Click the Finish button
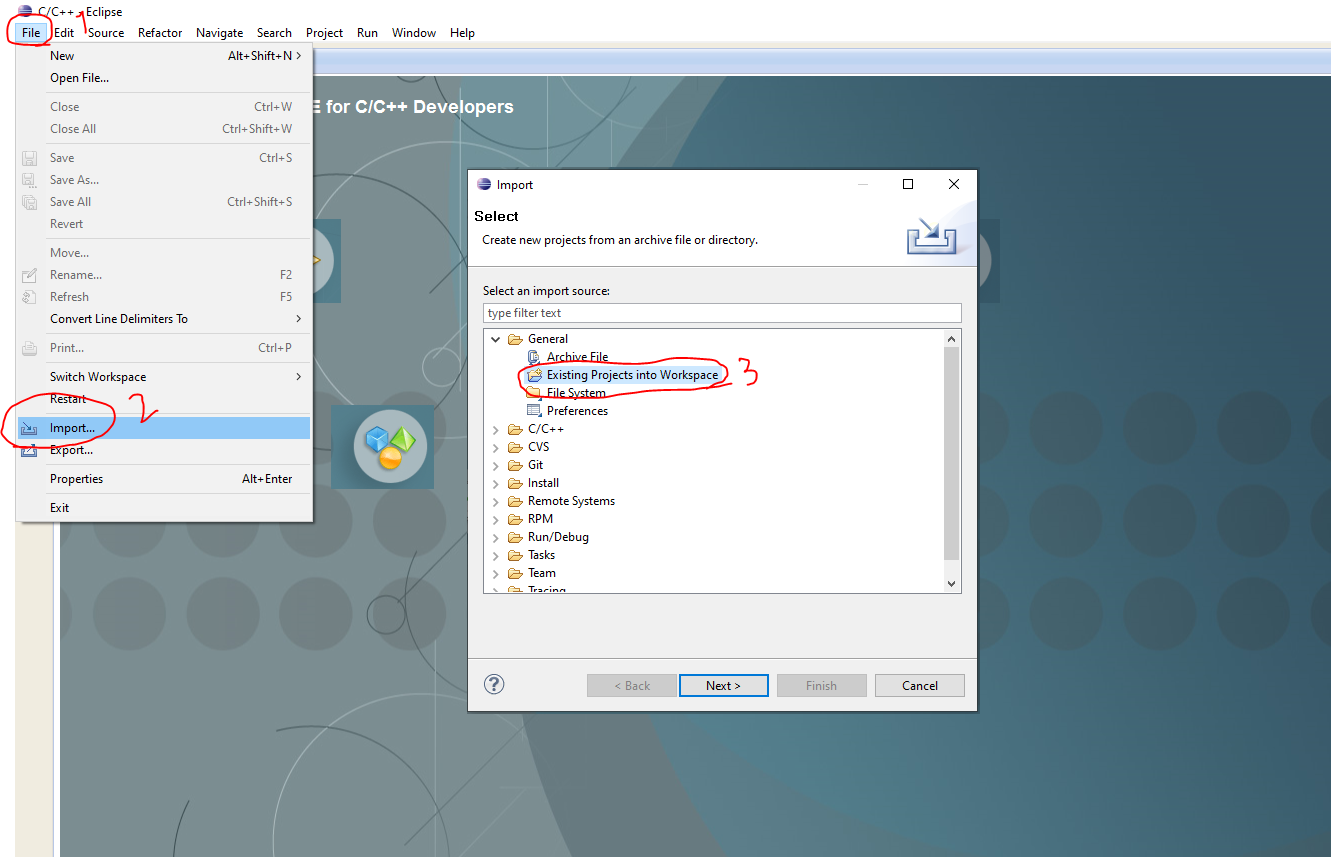 [x=821, y=685]
